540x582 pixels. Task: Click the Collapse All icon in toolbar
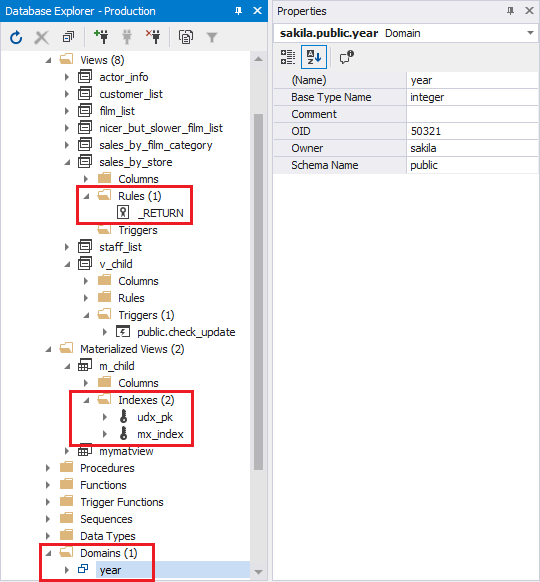(68, 37)
